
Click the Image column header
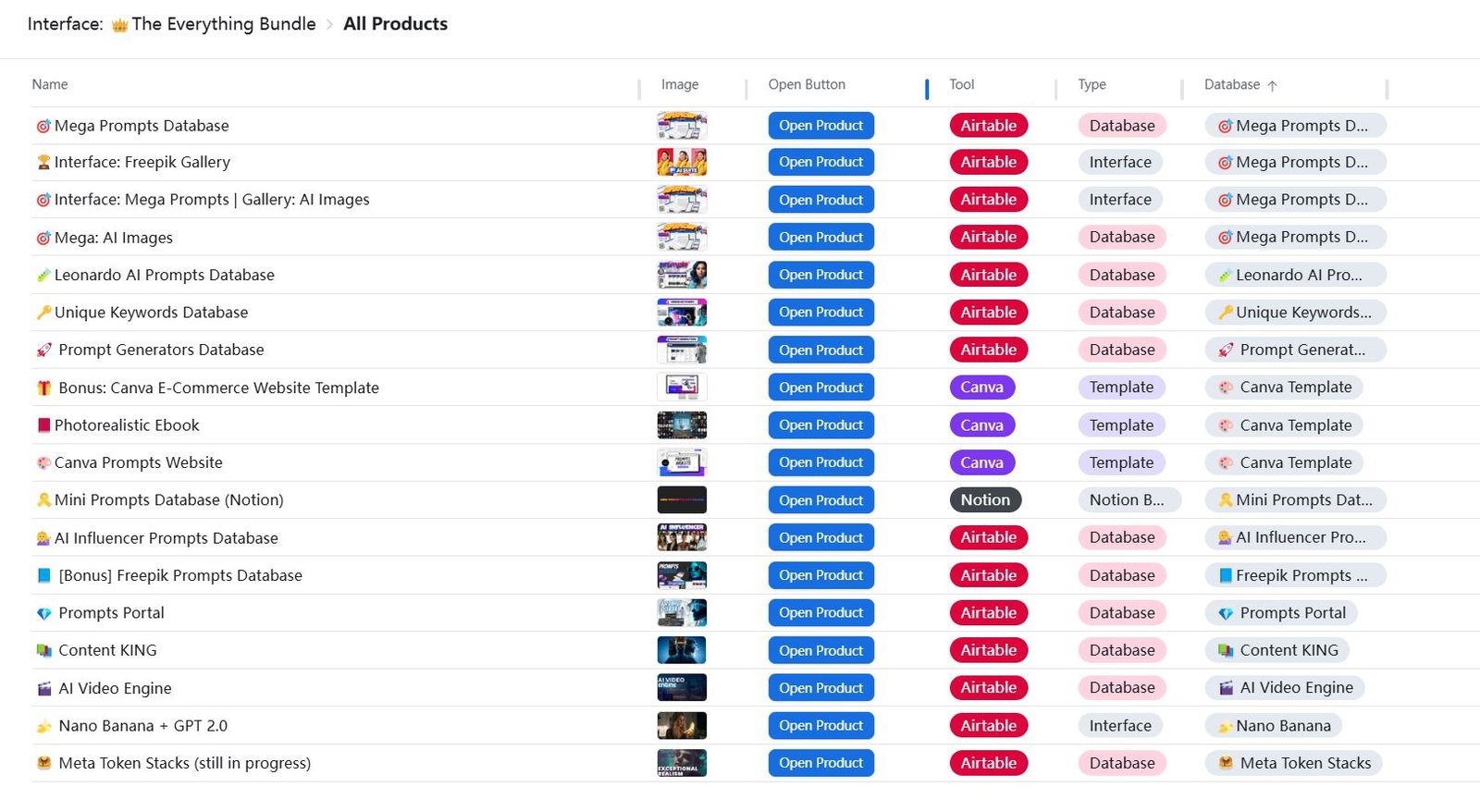click(x=680, y=84)
